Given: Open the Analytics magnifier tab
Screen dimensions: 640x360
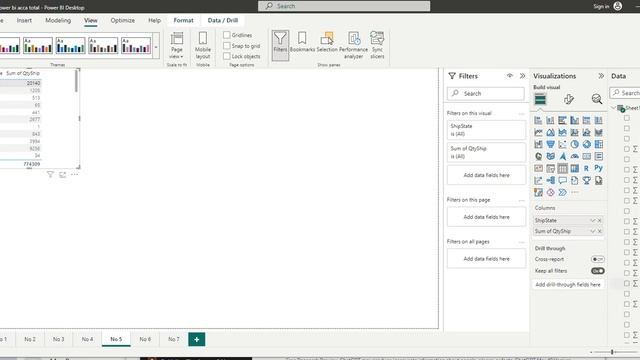Looking at the screenshot, I should pos(597,99).
